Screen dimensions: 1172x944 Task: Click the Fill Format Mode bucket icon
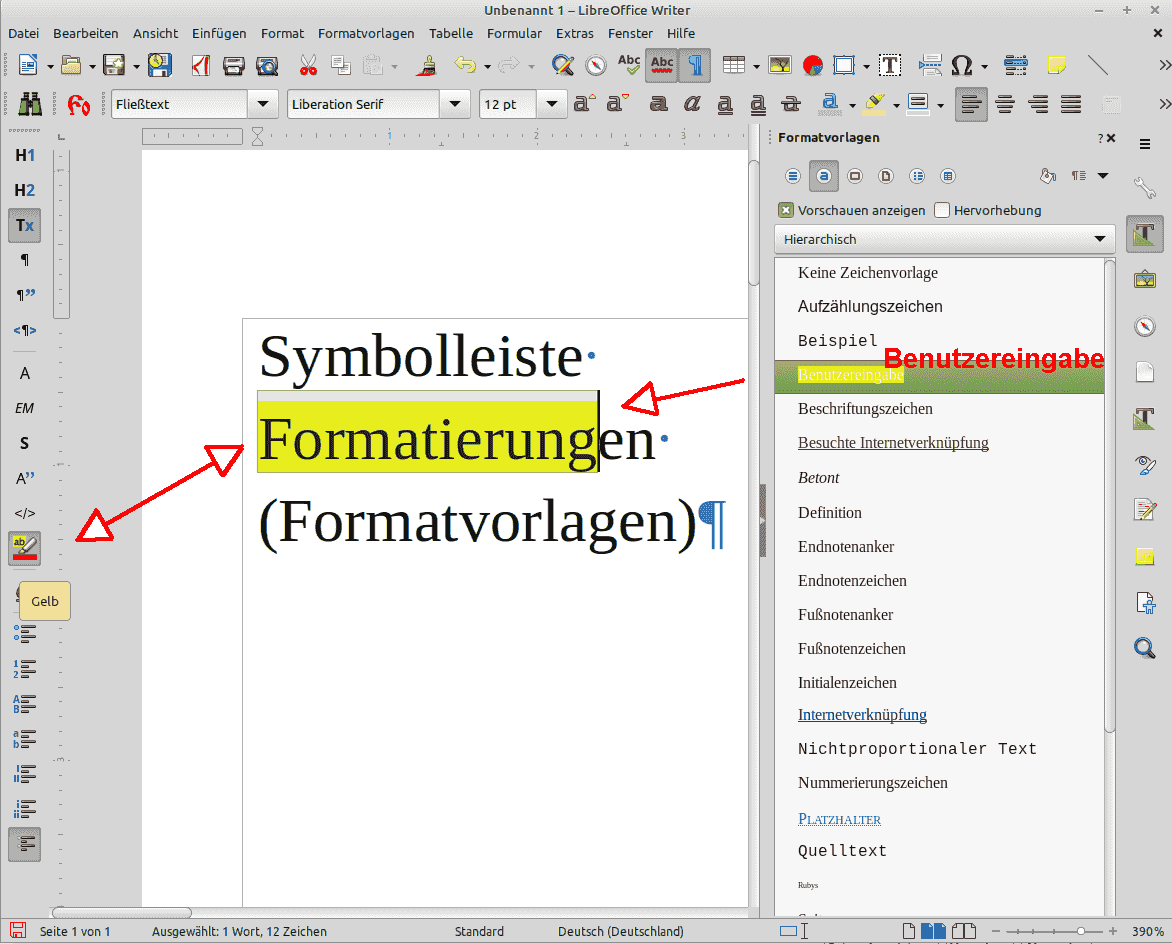coord(1047,176)
